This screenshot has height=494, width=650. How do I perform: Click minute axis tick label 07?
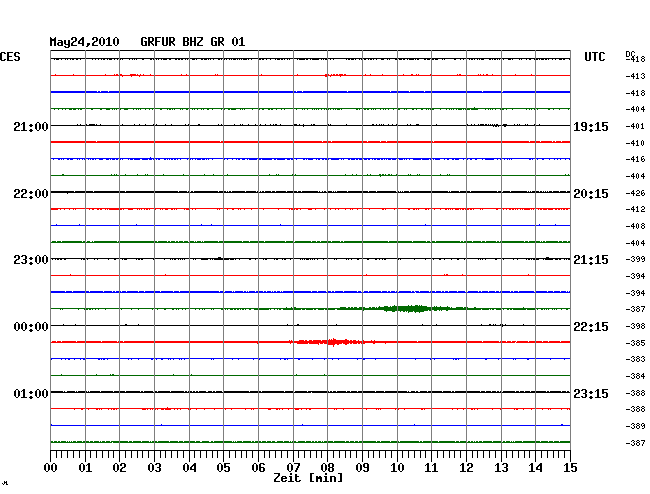[293, 468]
